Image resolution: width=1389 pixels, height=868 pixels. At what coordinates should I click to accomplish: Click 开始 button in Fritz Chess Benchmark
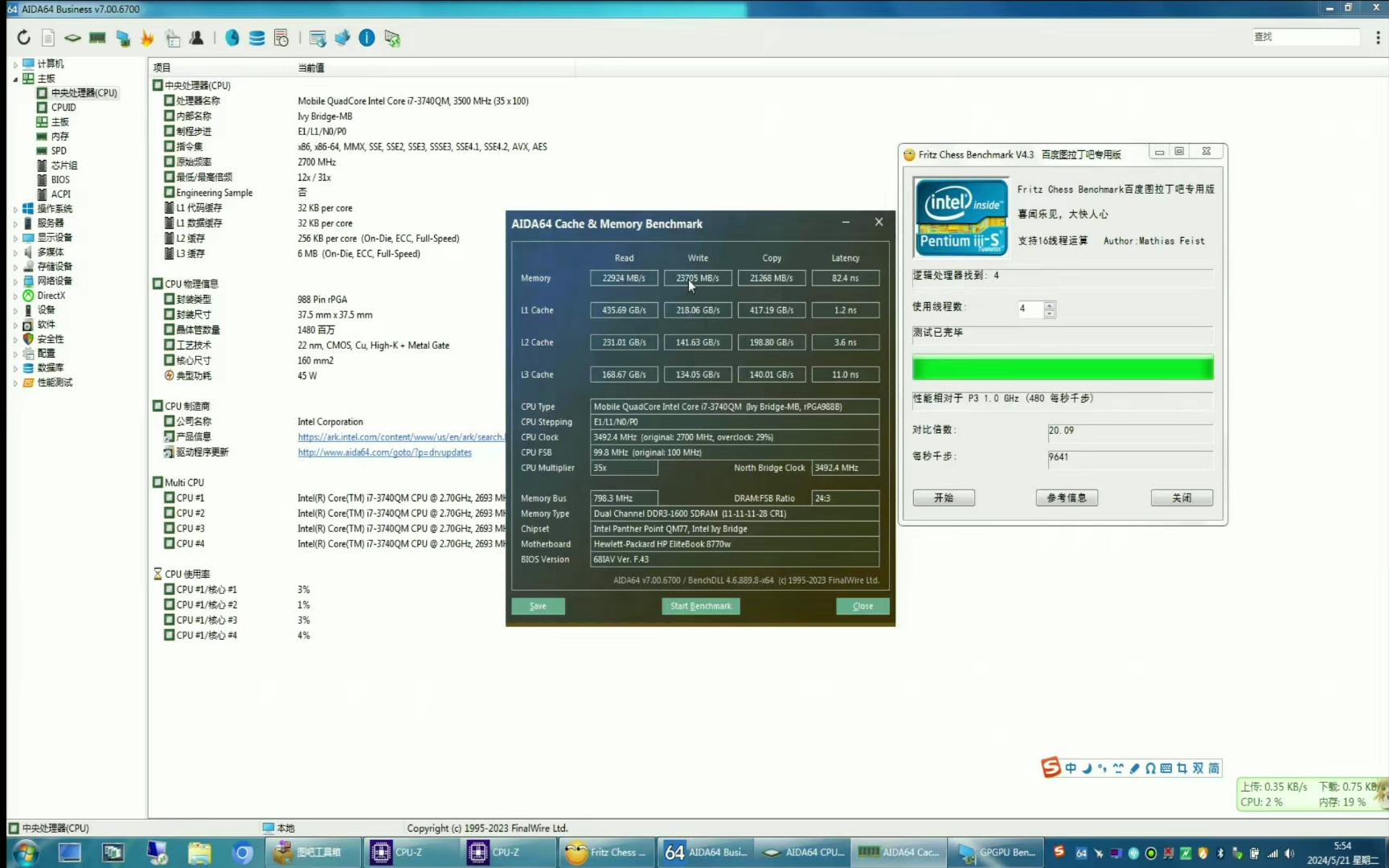click(944, 498)
